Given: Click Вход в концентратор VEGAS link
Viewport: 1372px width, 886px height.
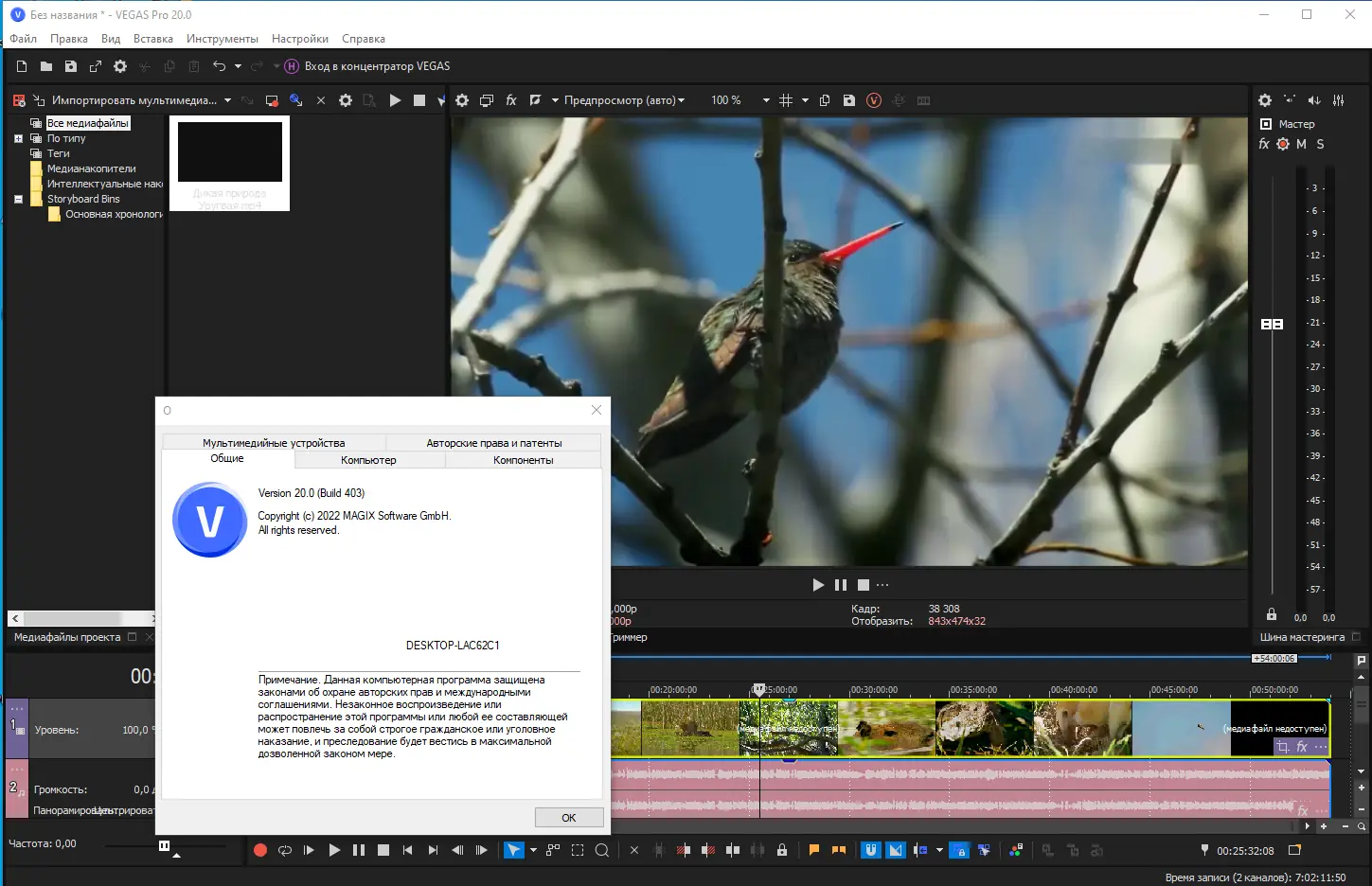Looking at the screenshot, I should click(377, 66).
